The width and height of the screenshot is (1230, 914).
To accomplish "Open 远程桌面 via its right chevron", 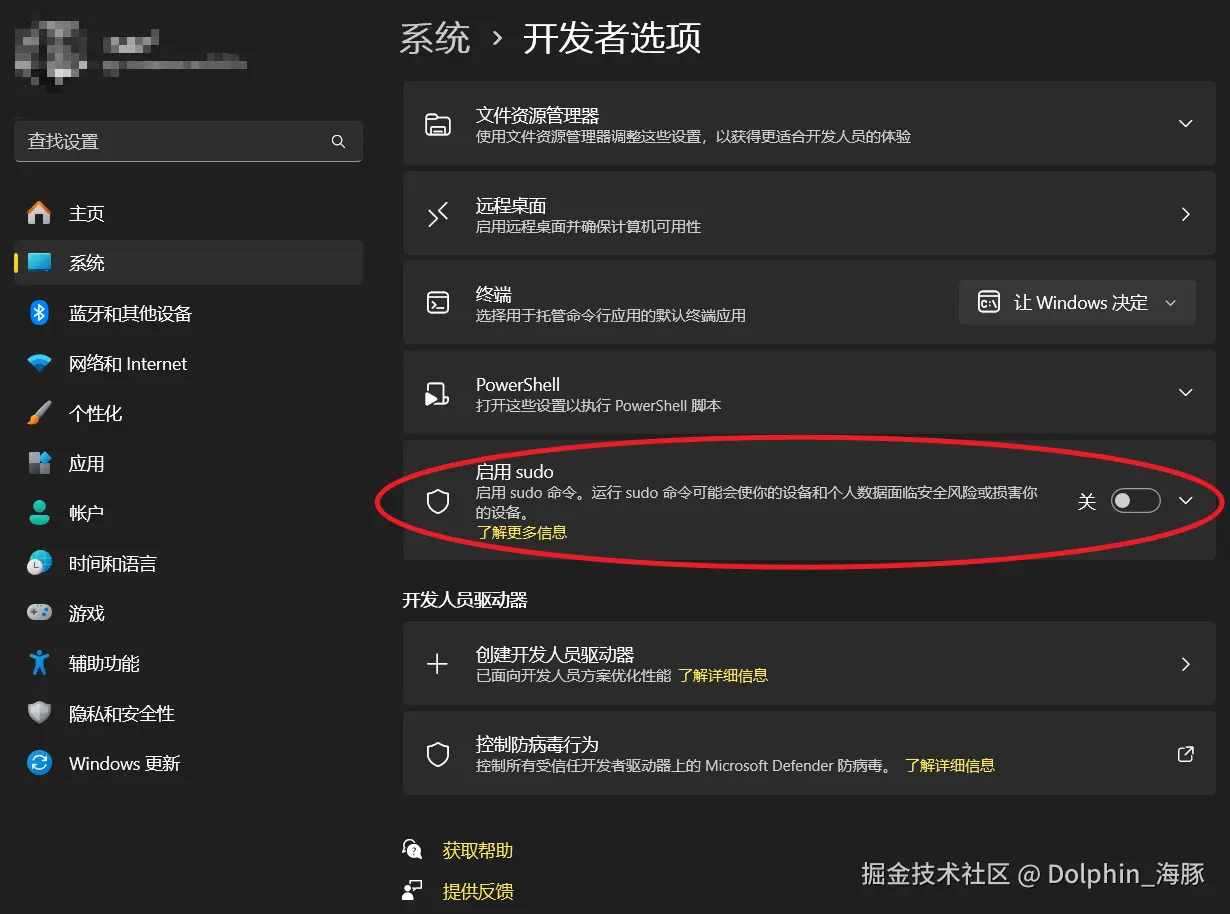I will (x=1186, y=214).
